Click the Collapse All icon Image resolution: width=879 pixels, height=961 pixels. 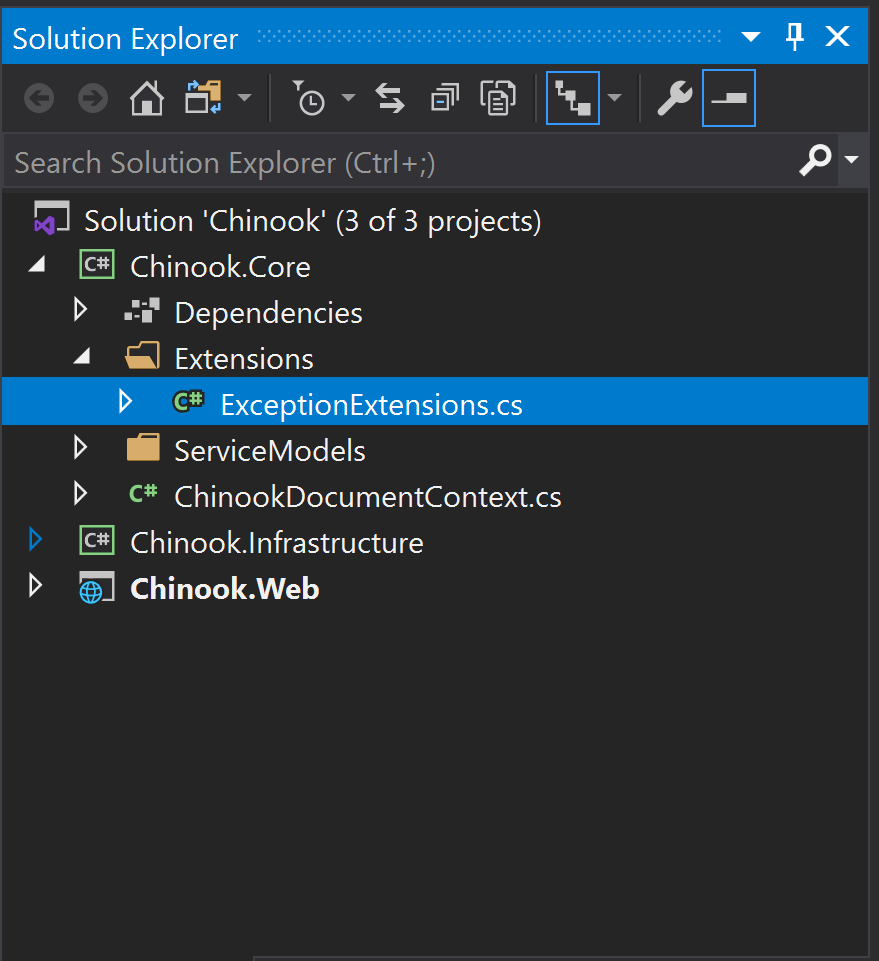(444, 98)
